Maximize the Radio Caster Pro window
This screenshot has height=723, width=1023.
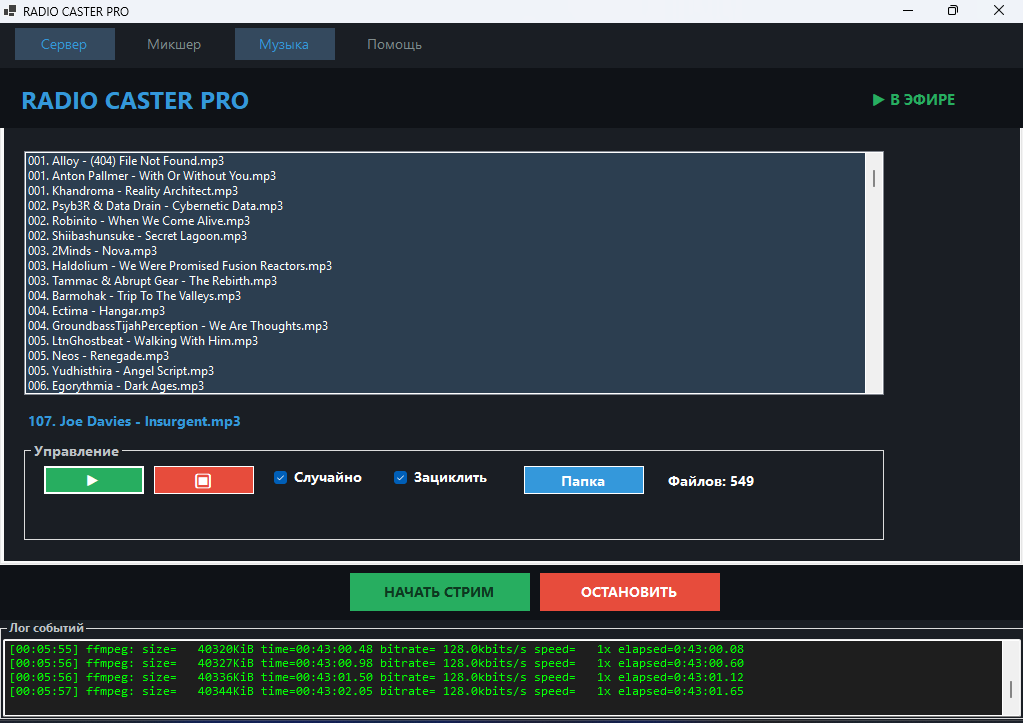click(952, 11)
